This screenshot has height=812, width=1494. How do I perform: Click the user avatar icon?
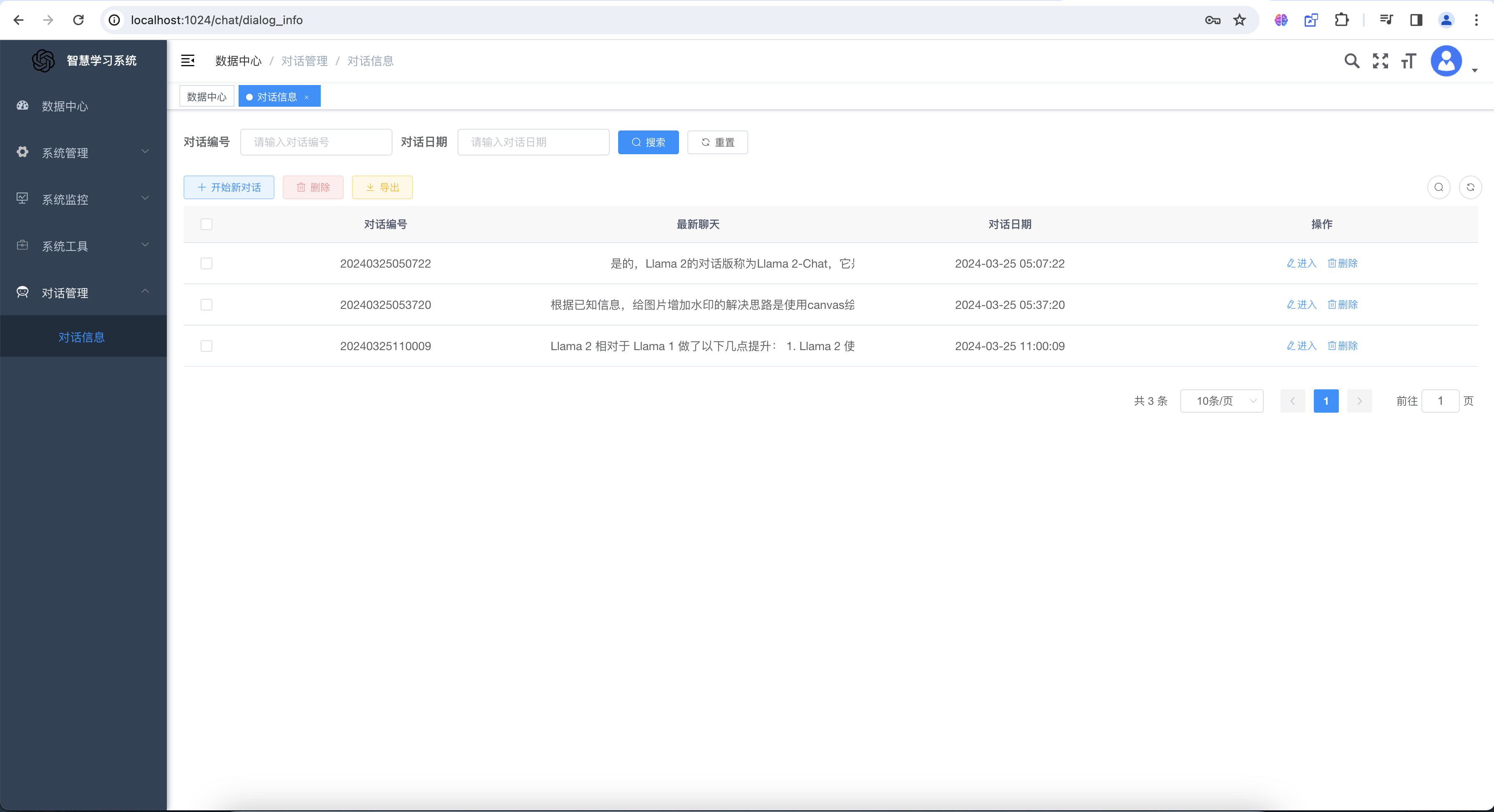pos(1446,61)
